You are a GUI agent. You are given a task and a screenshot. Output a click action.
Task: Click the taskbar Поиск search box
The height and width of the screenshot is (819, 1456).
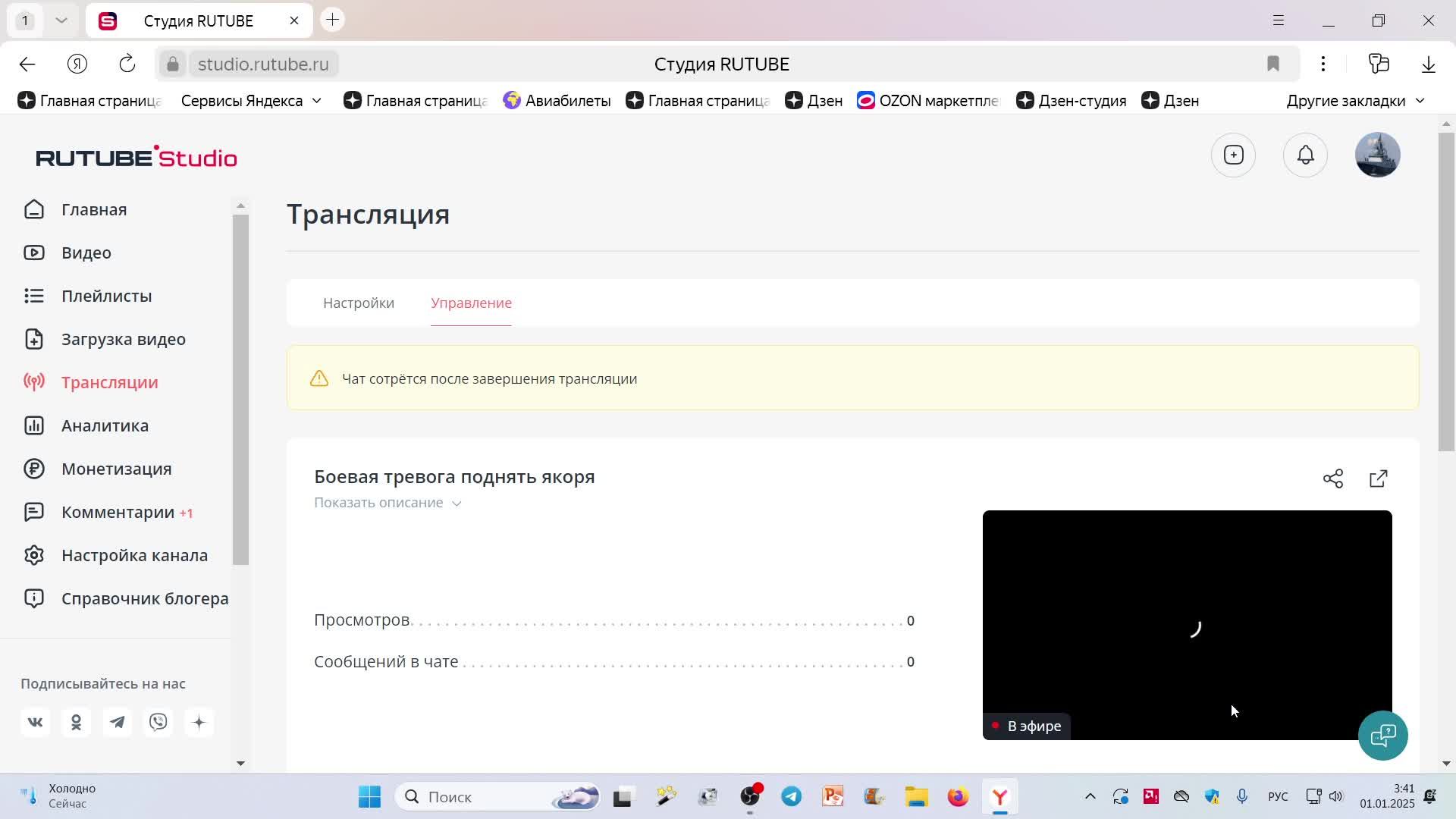pyautogui.click(x=497, y=796)
